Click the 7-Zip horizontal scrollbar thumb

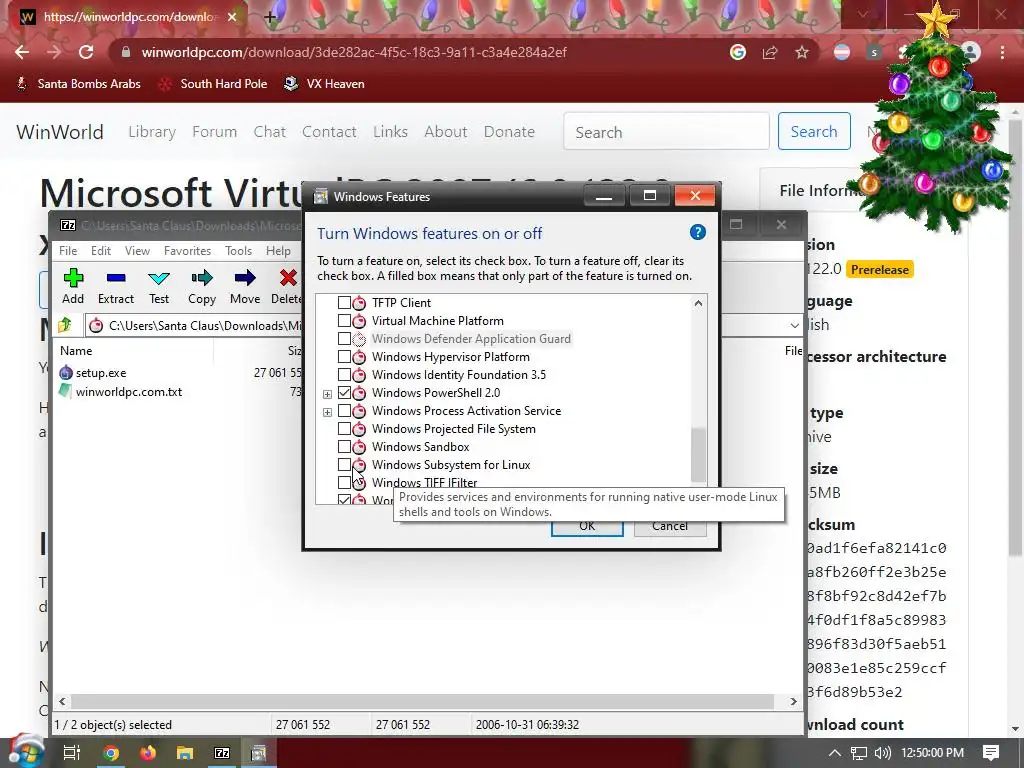pos(422,701)
